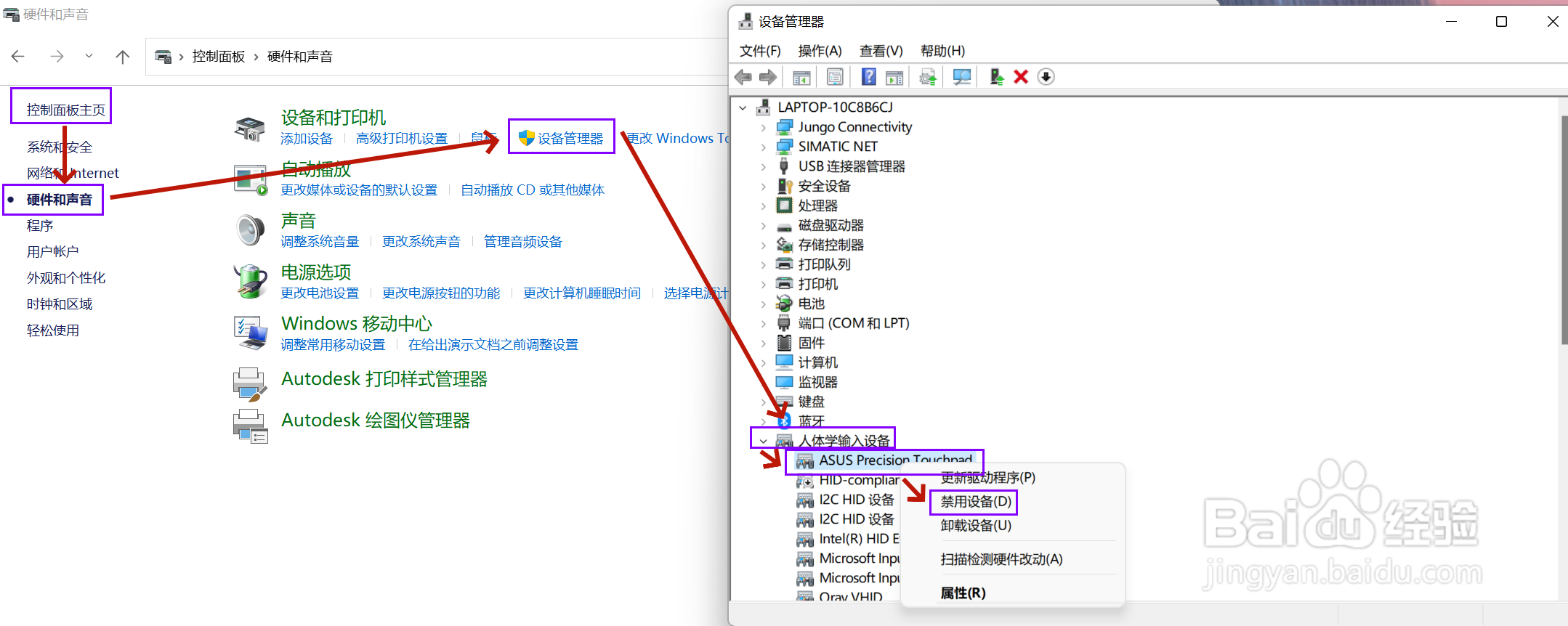Click the gear with green arrow toolbar icon

click(928, 77)
